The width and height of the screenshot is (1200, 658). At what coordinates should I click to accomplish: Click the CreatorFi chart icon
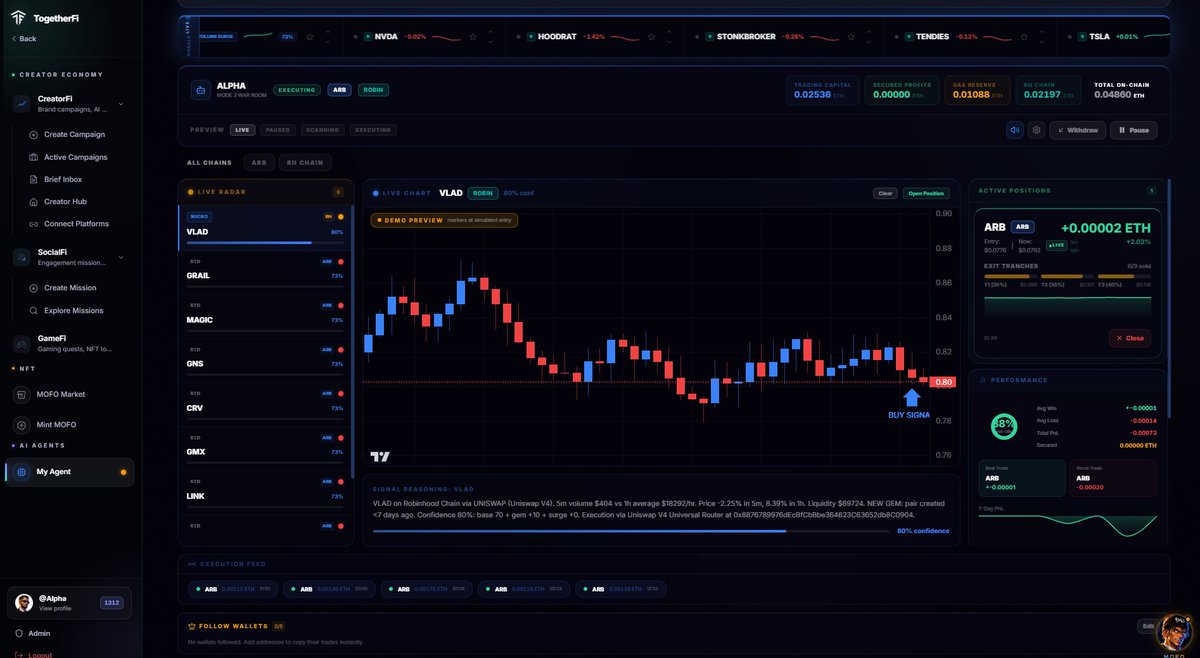click(21, 104)
